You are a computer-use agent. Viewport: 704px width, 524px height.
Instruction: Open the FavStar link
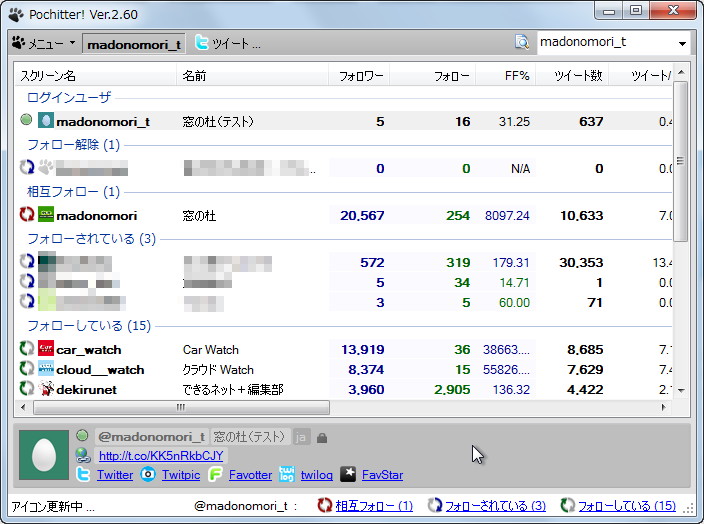click(x=383, y=475)
